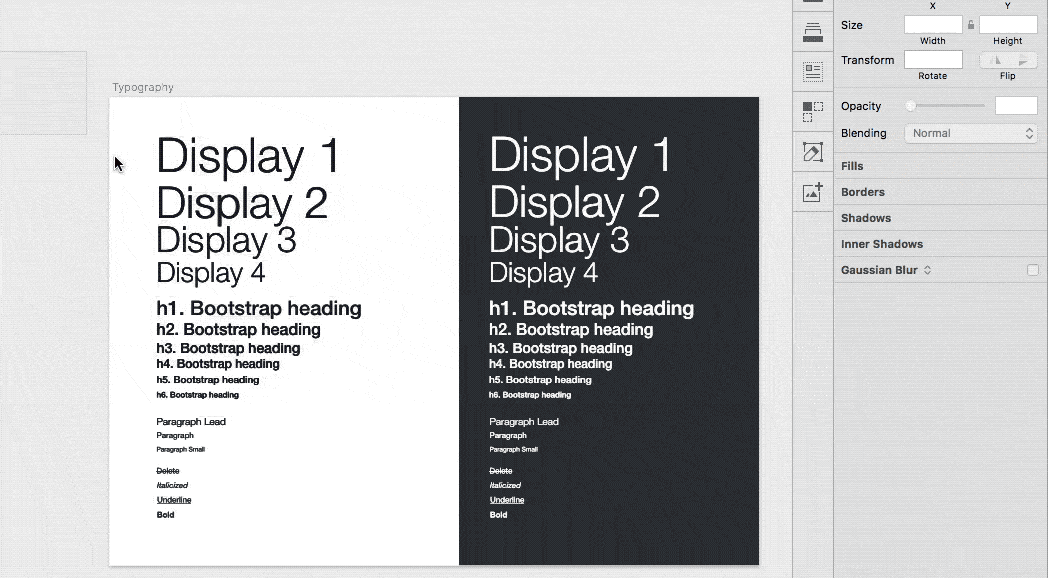
Task: Select Display 4 text on dark panel
Action: point(543,273)
